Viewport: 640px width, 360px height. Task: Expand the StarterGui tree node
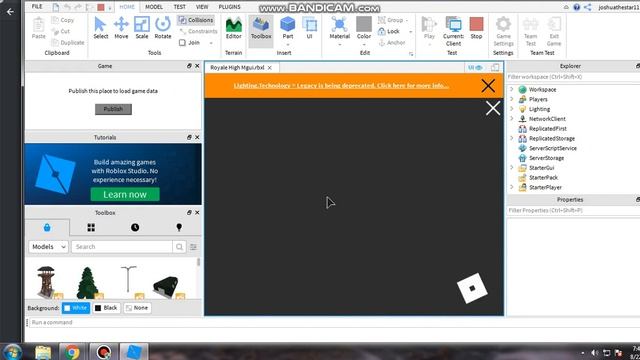511,167
